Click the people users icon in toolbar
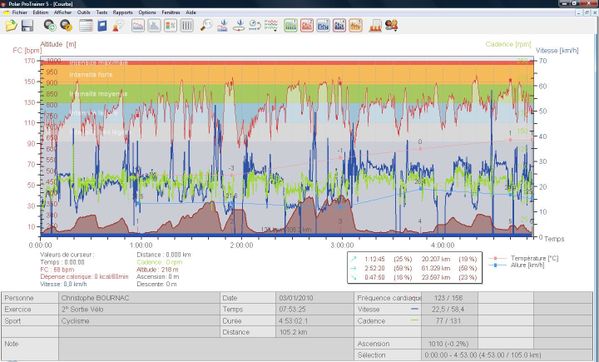The image size is (599, 362). coord(392,26)
